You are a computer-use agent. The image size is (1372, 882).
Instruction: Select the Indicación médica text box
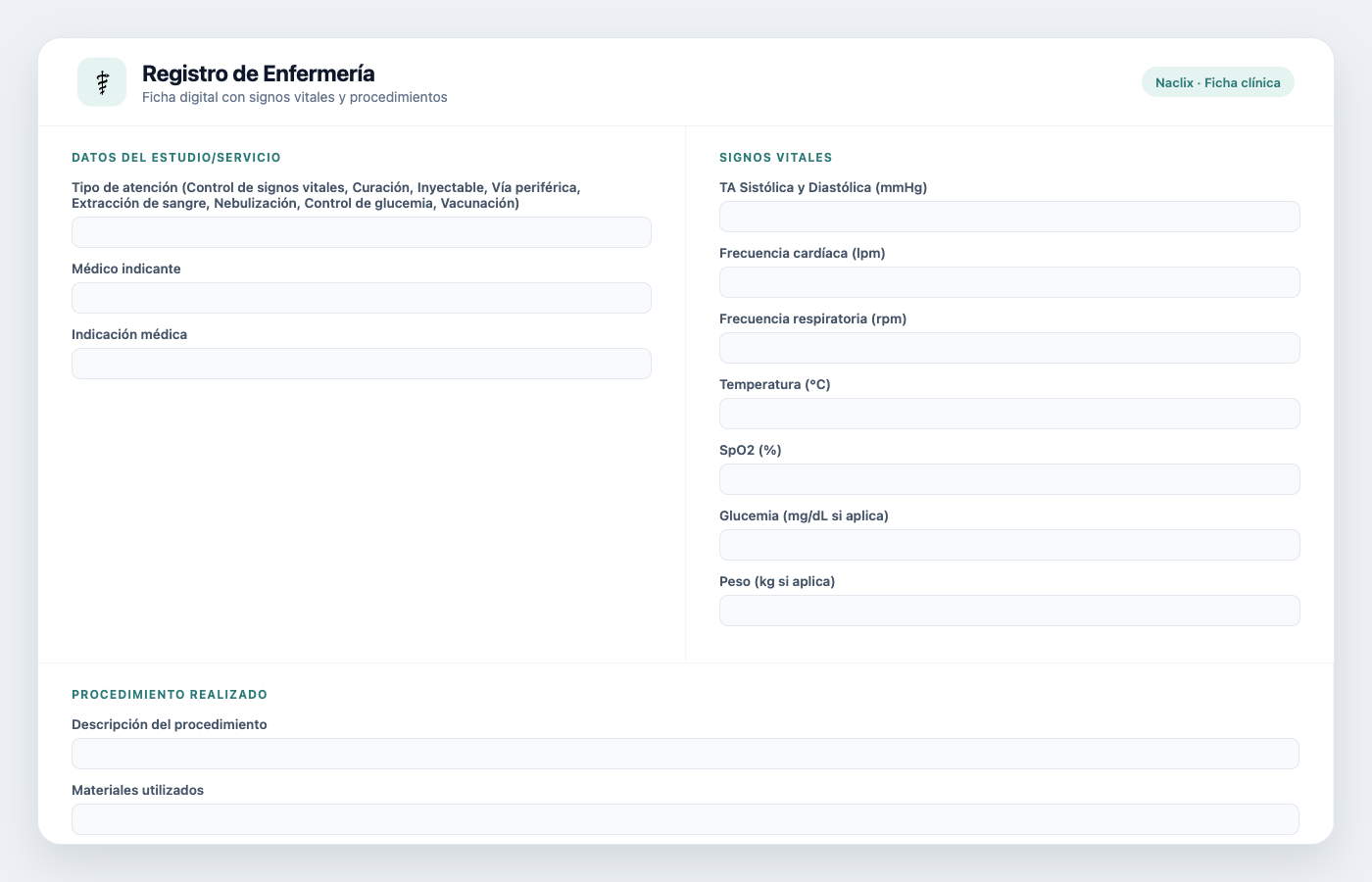(362, 364)
